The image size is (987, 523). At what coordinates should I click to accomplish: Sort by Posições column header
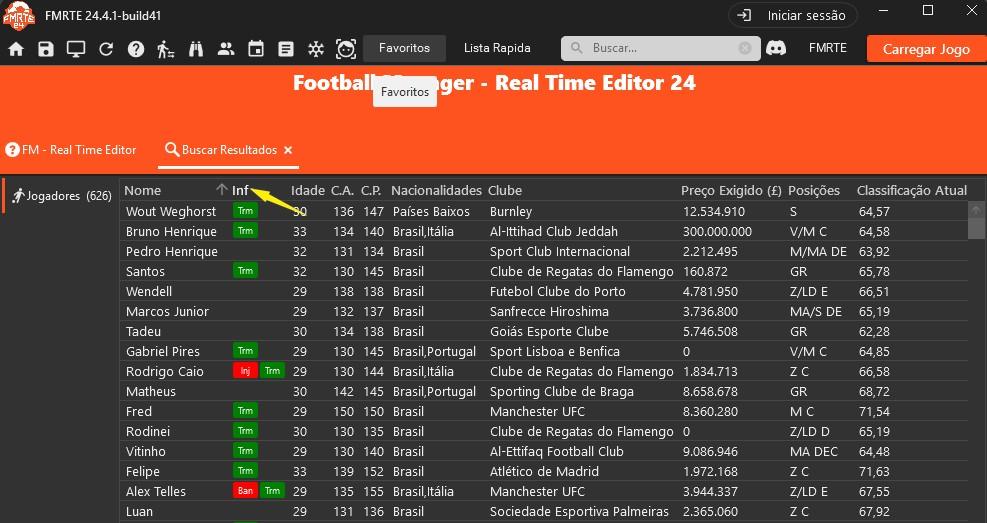click(x=814, y=190)
